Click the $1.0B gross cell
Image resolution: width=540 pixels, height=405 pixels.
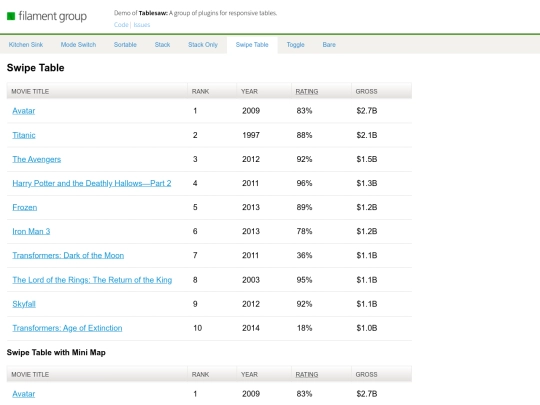click(x=367, y=328)
